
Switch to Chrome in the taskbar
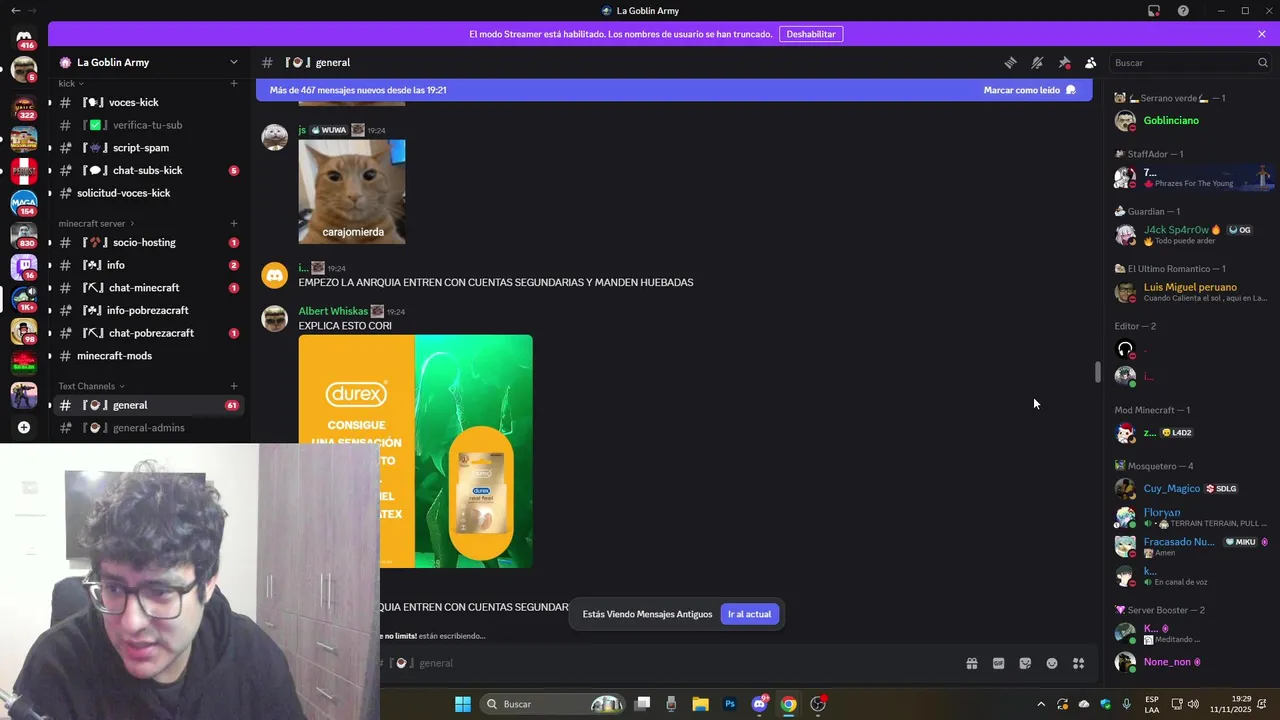click(x=789, y=704)
